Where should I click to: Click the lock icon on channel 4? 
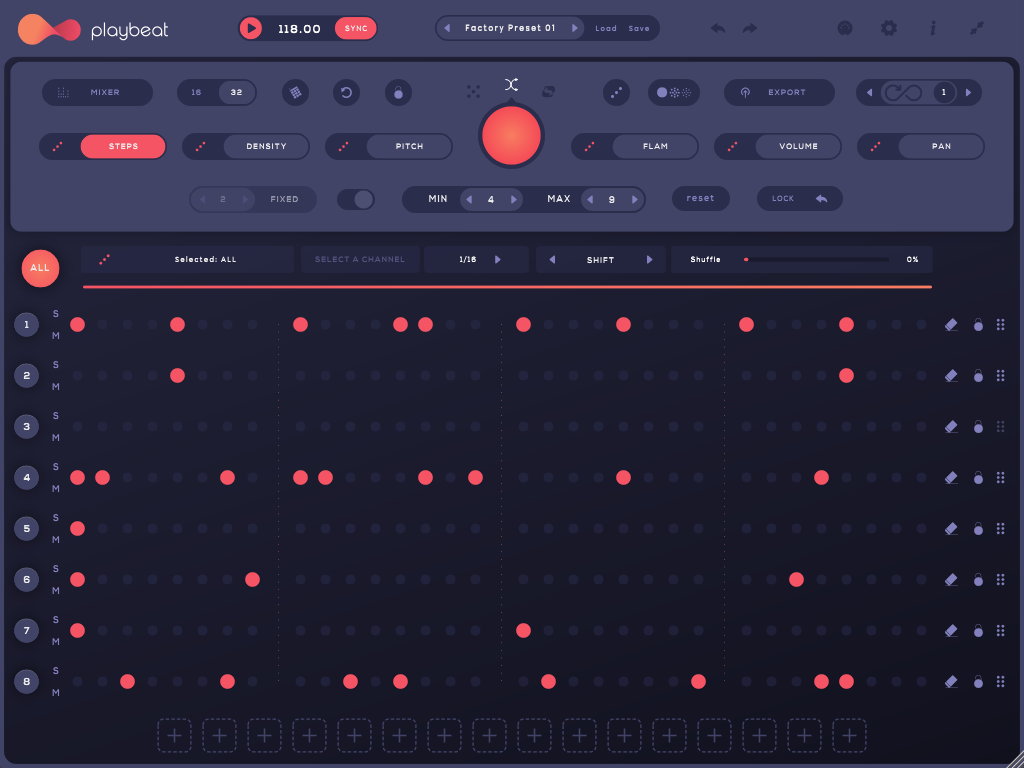pyautogui.click(x=978, y=478)
